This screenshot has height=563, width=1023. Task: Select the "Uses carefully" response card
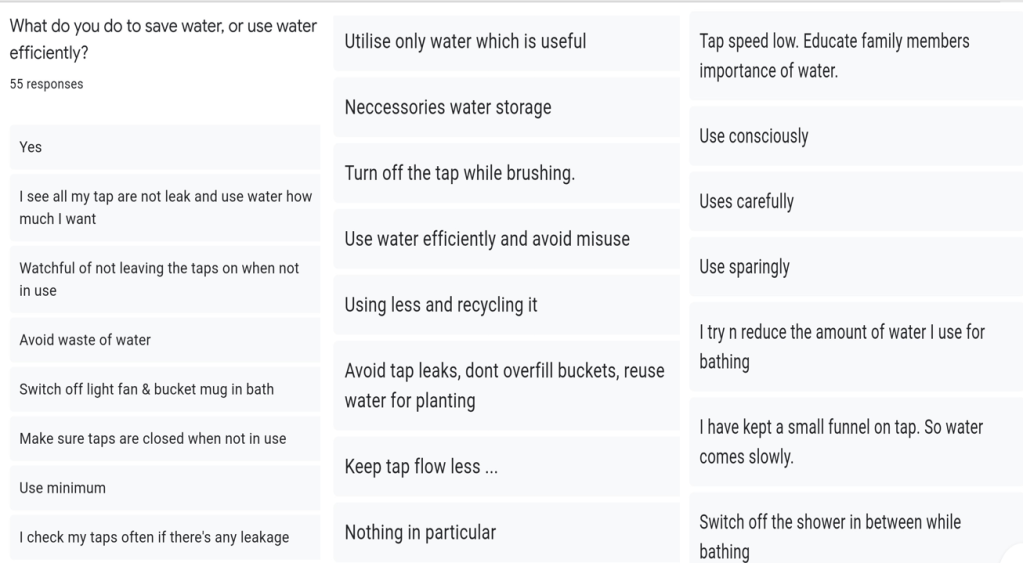(x=856, y=201)
